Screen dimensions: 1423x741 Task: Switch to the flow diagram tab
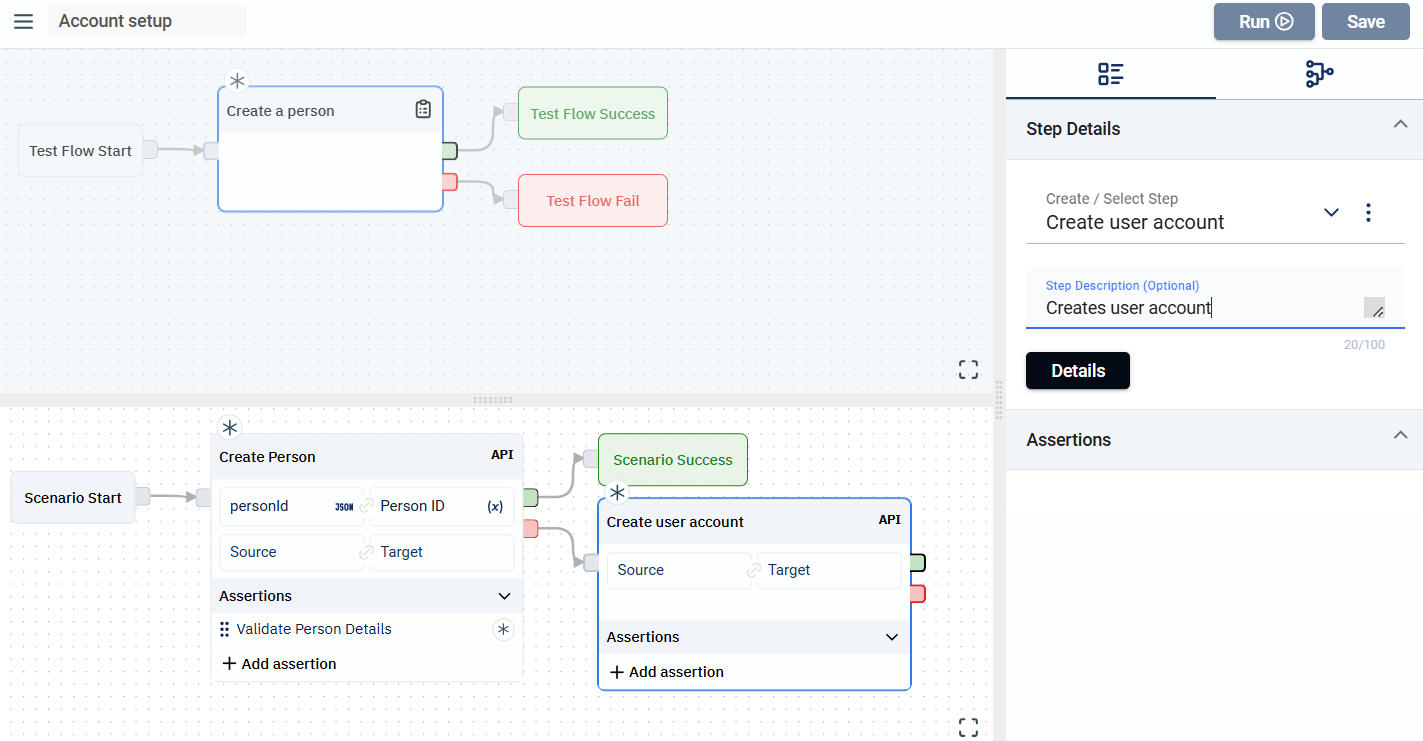1319,74
